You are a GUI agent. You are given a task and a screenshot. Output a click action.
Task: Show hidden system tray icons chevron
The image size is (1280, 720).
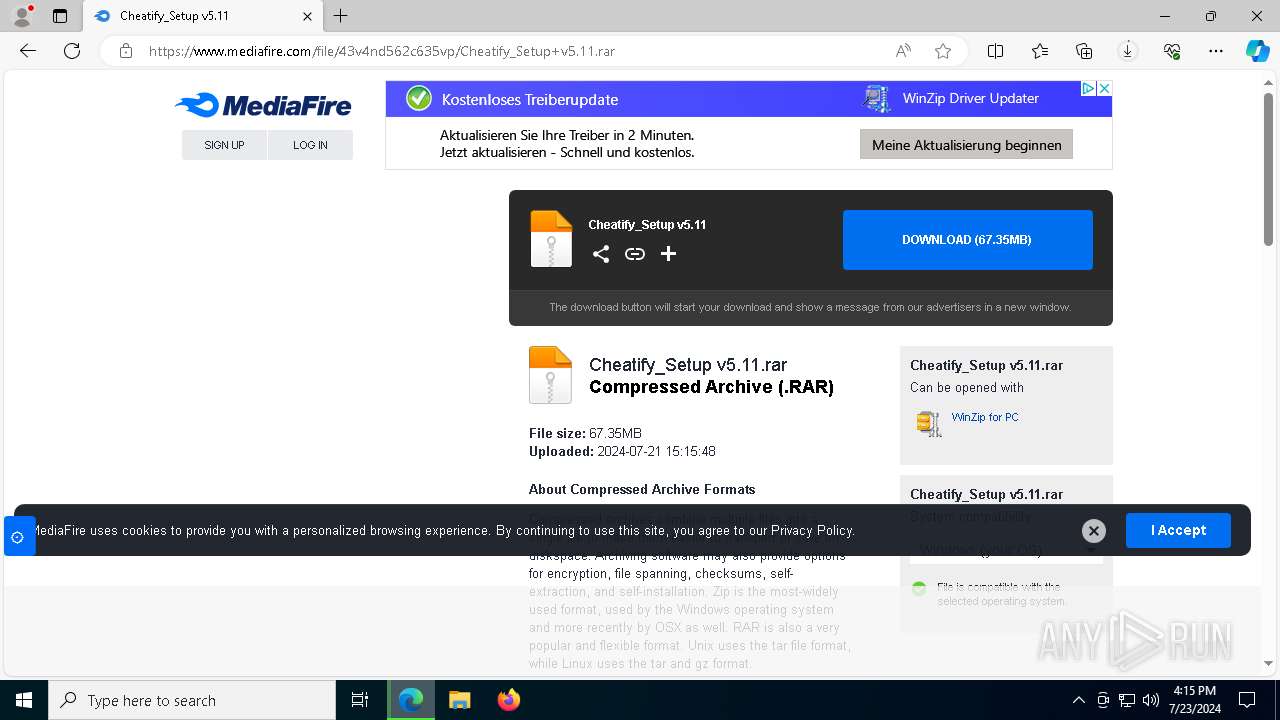point(1078,700)
